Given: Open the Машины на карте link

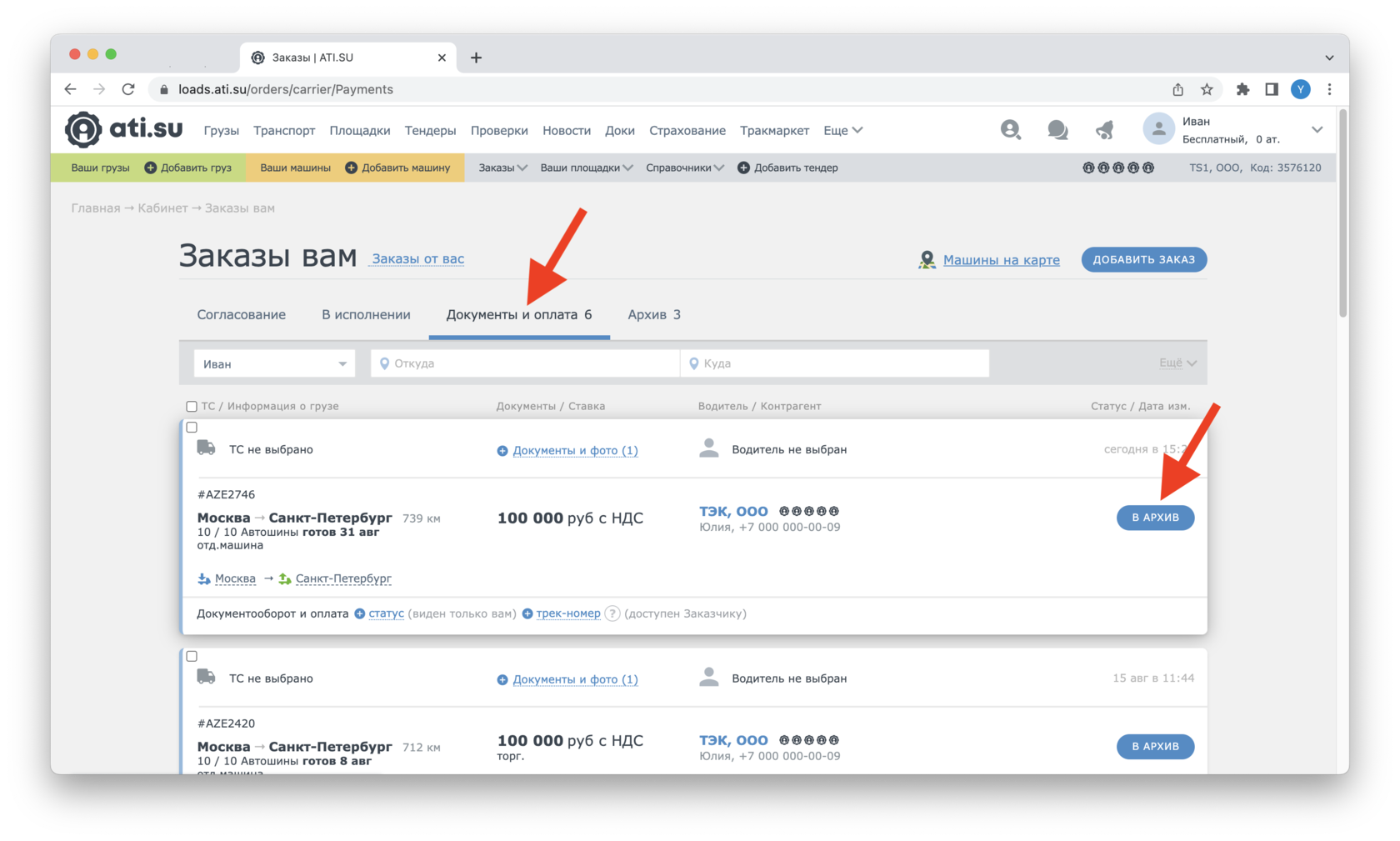Looking at the screenshot, I should (1001, 260).
